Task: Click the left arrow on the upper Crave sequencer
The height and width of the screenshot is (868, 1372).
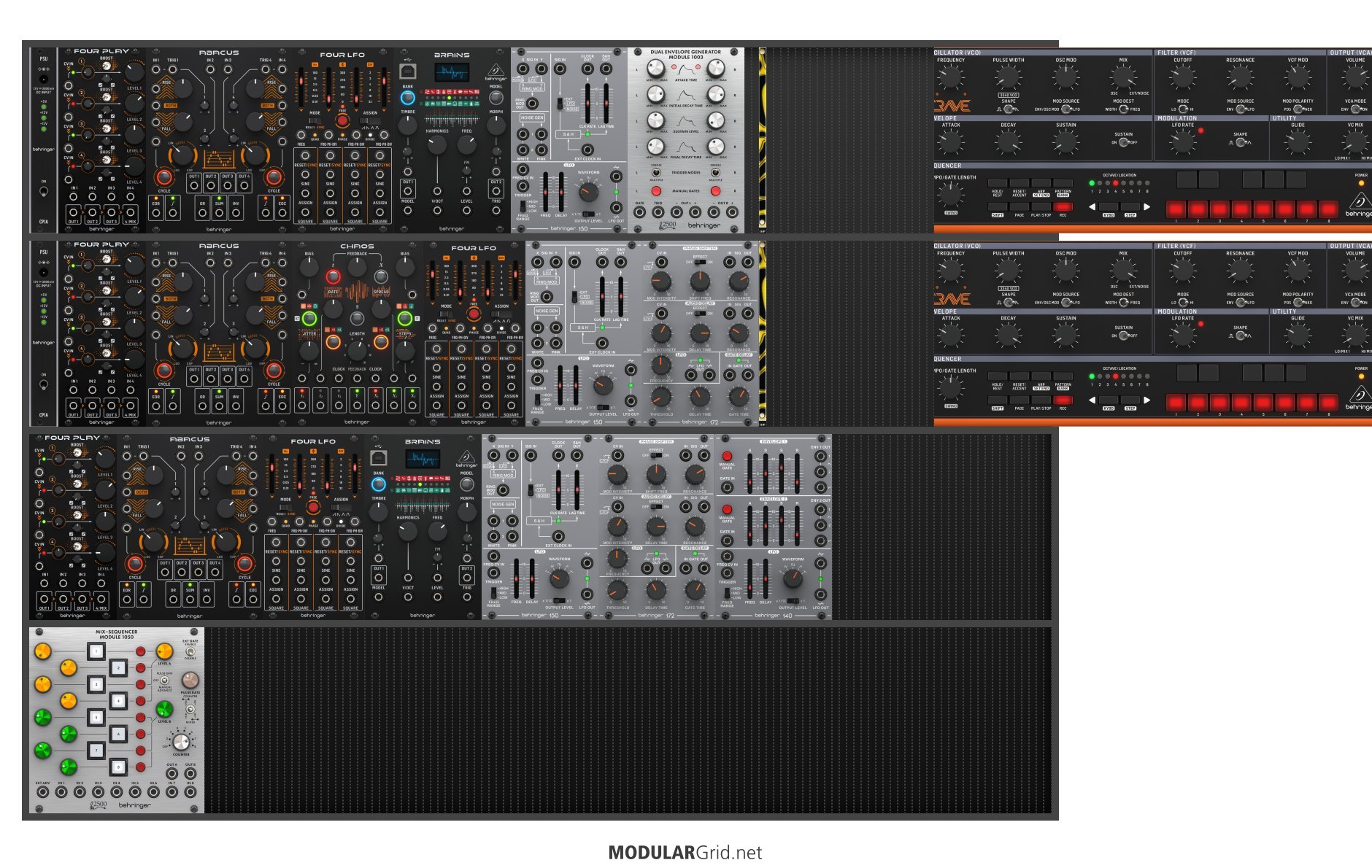Action: tap(1092, 207)
